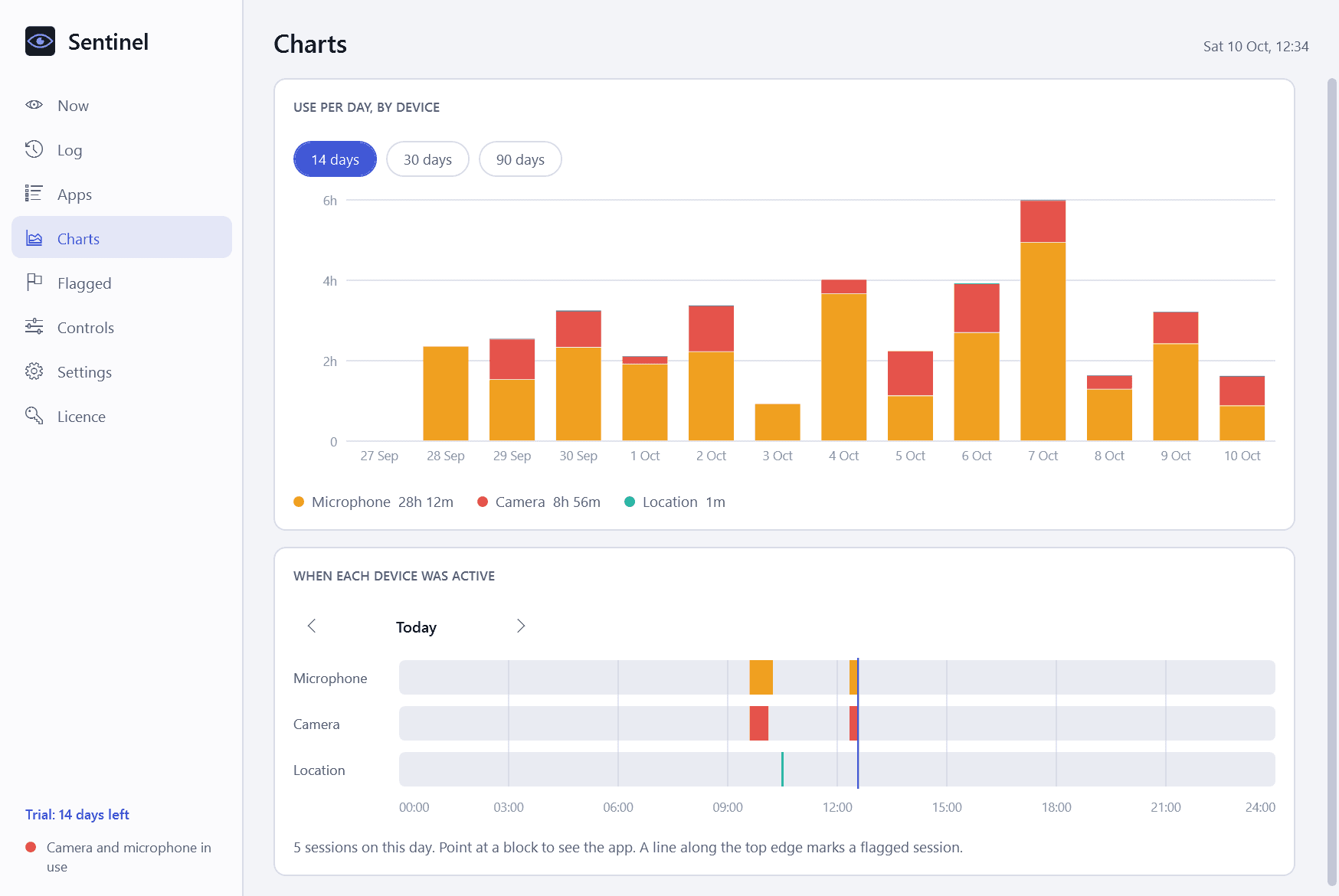Click the Apps list icon
Viewport: 1339px width, 896px height.
pyautogui.click(x=34, y=193)
